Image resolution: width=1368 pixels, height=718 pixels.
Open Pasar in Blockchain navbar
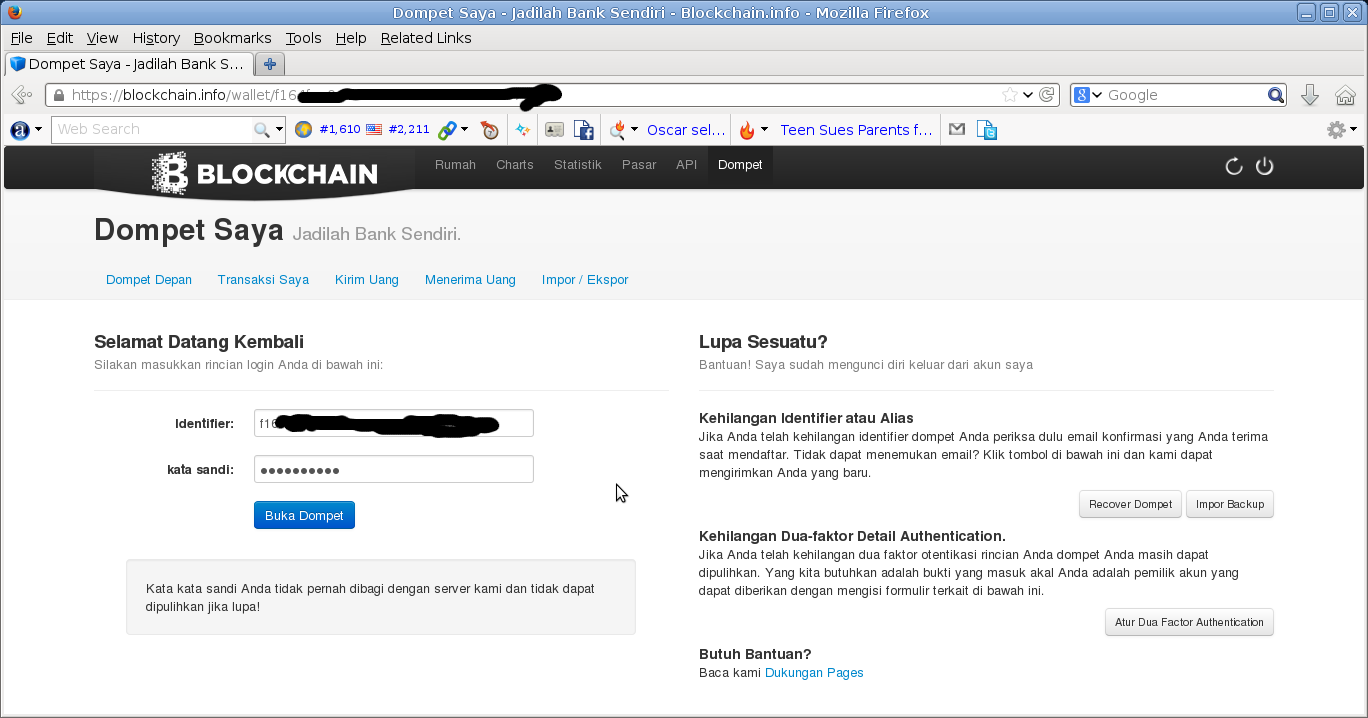coord(639,165)
